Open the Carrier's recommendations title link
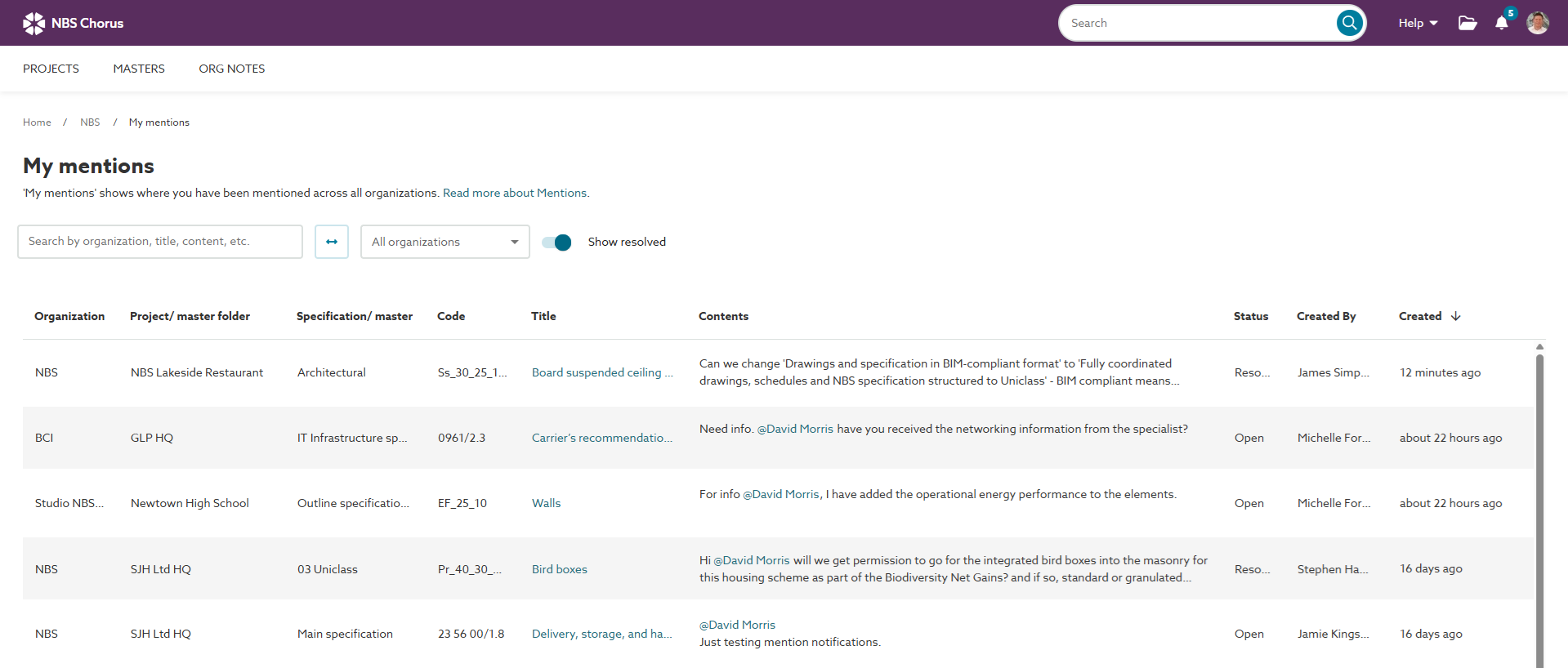The image size is (1568, 668). (602, 438)
